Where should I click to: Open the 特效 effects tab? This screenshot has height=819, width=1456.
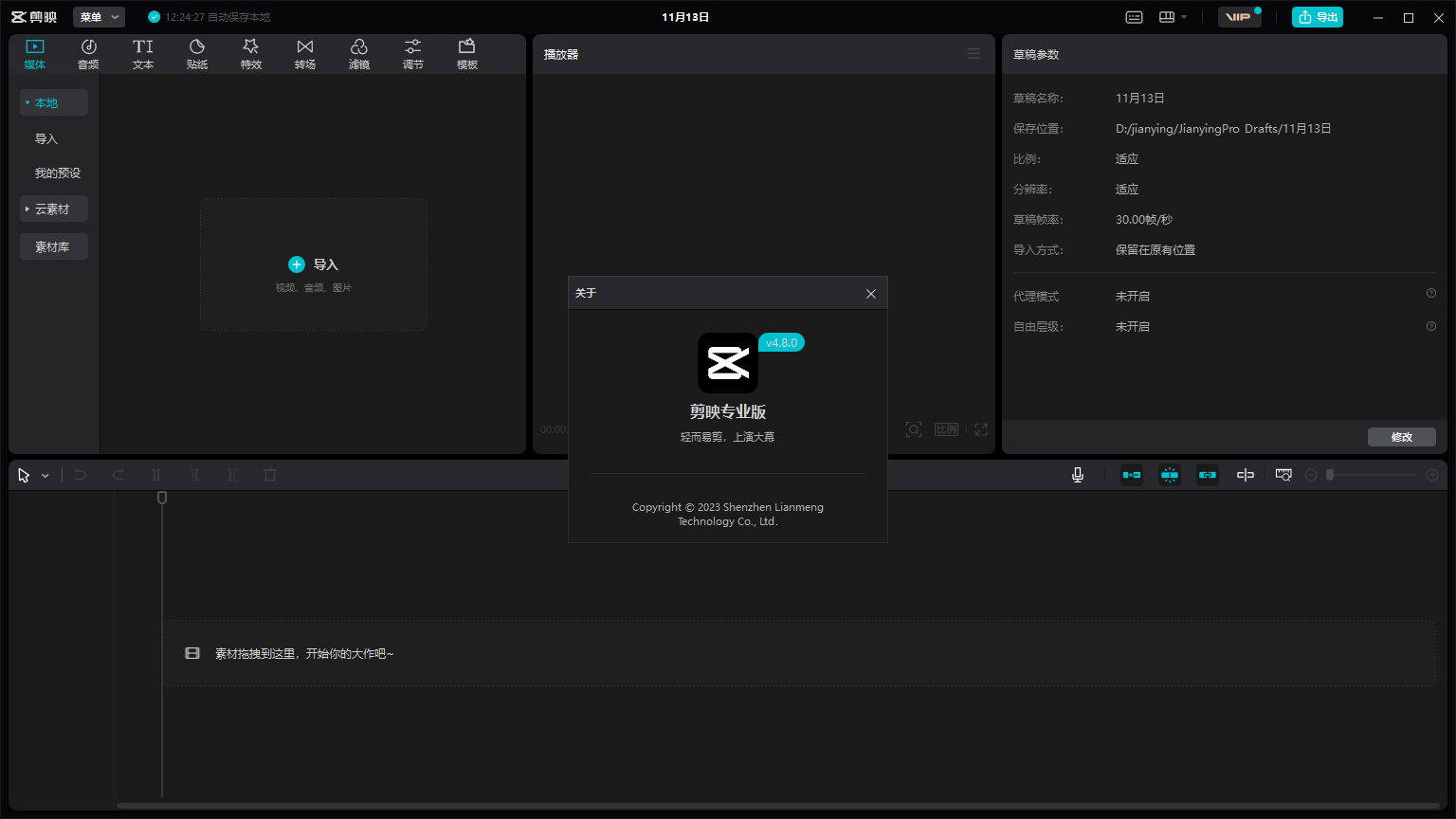coord(251,54)
